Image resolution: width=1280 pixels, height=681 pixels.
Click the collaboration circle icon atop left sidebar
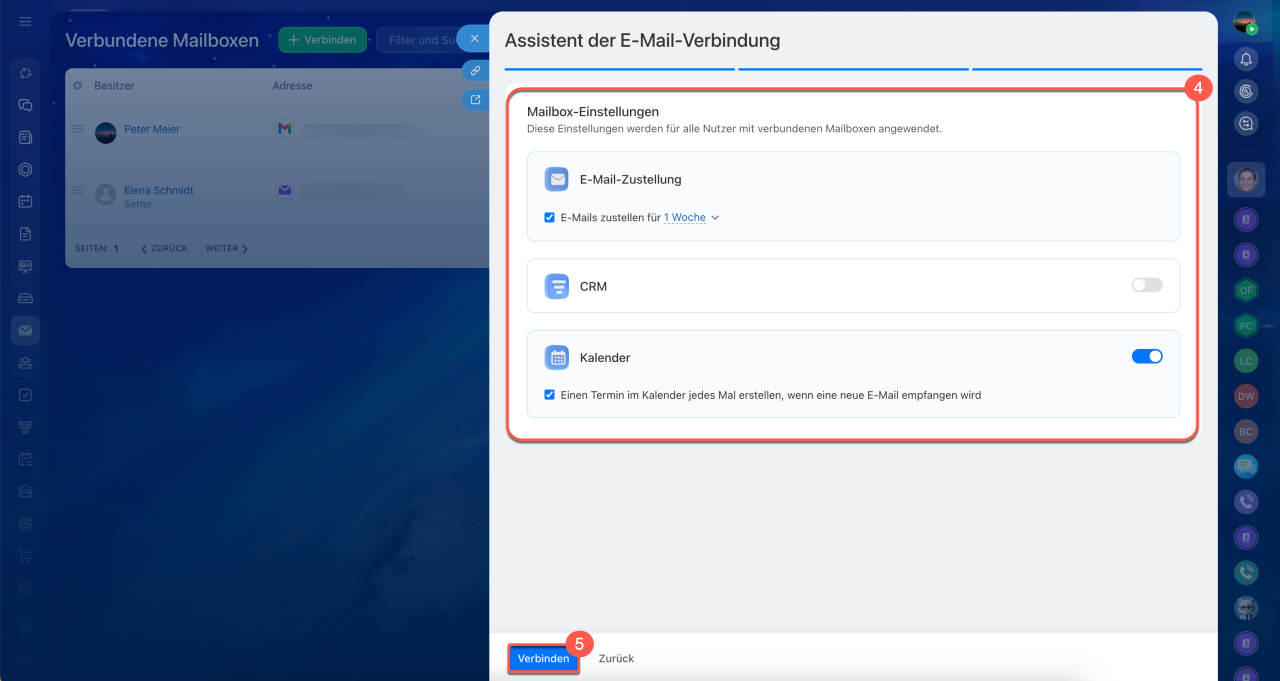click(26, 73)
